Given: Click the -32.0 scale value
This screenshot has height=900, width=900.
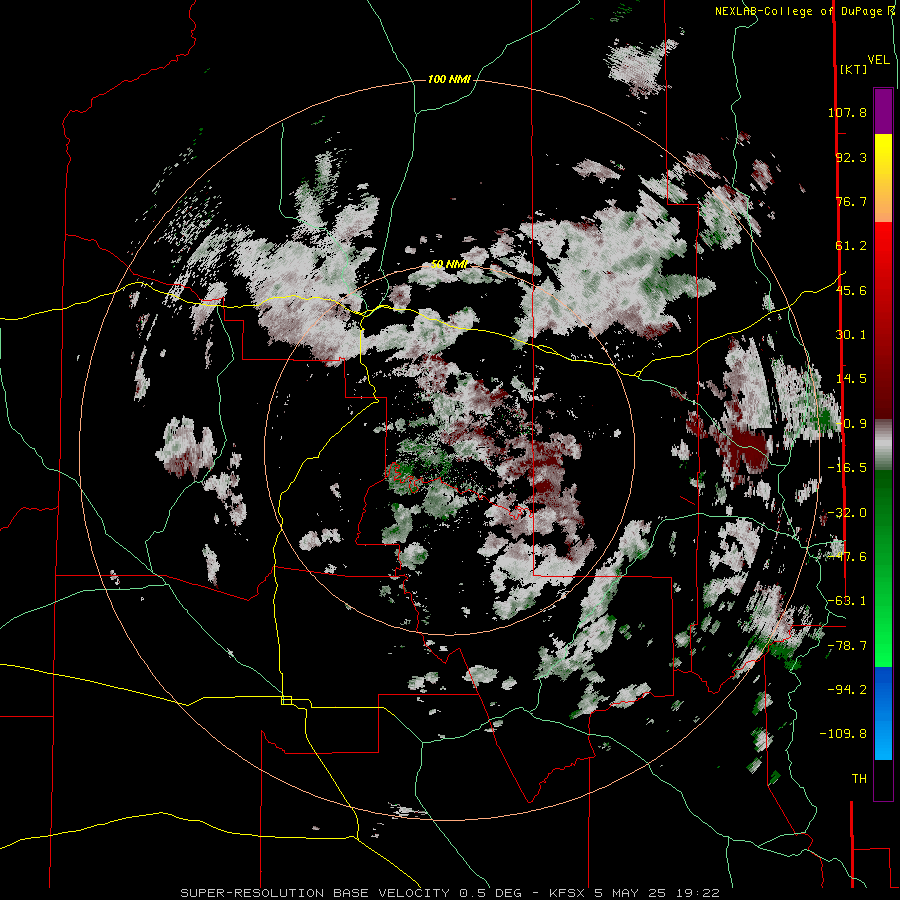Looking at the screenshot, I should (847, 513).
